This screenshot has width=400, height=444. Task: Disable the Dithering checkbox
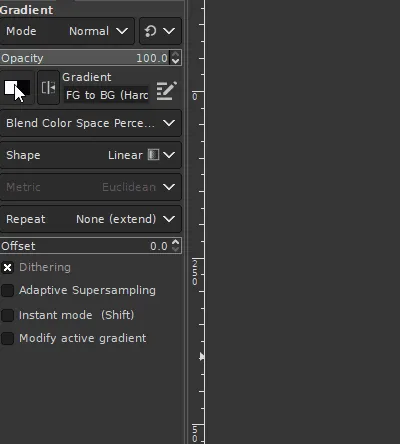click(7, 267)
